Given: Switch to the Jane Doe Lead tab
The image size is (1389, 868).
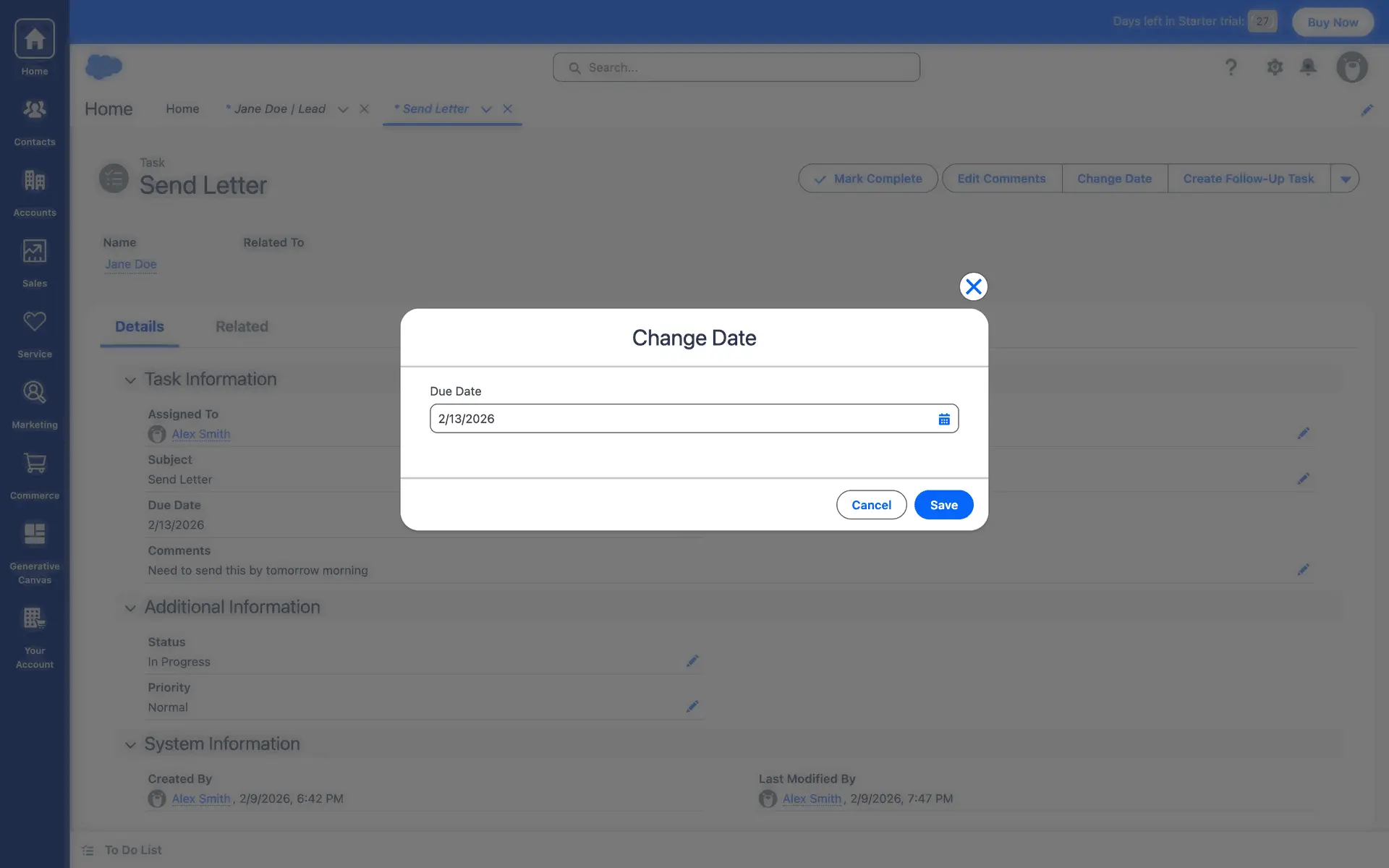Looking at the screenshot, I should tap(279, 109).
